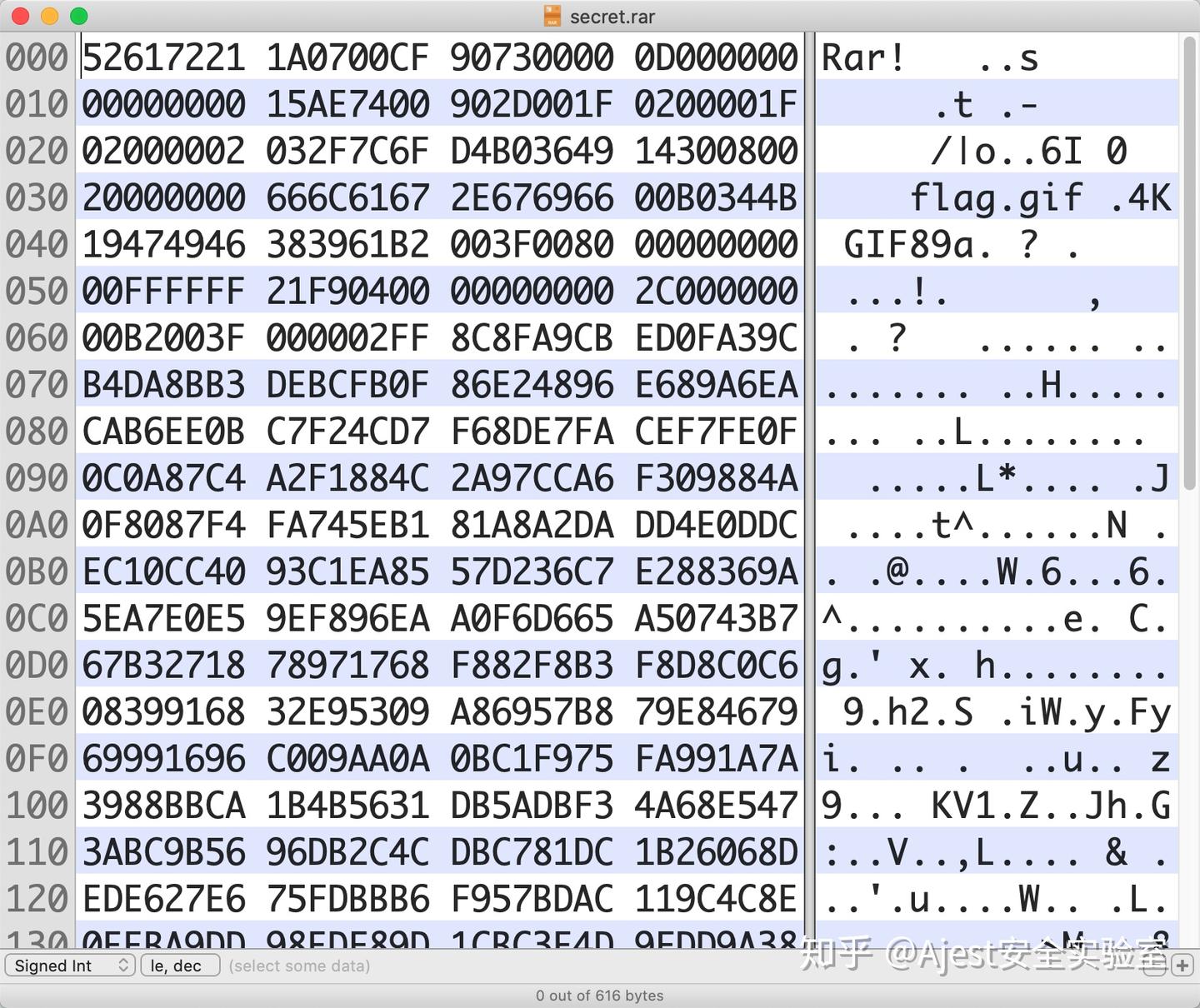1200x1008 pixels.
Task: Click hex group 2E676966
Action: click(532, 197)
